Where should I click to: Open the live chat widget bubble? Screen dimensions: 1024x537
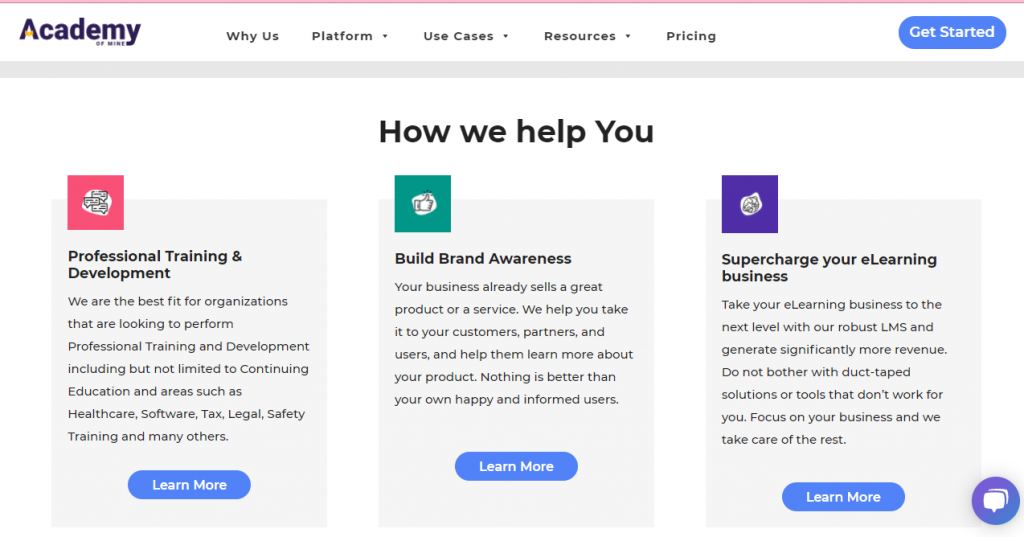[x=995, y=500]
